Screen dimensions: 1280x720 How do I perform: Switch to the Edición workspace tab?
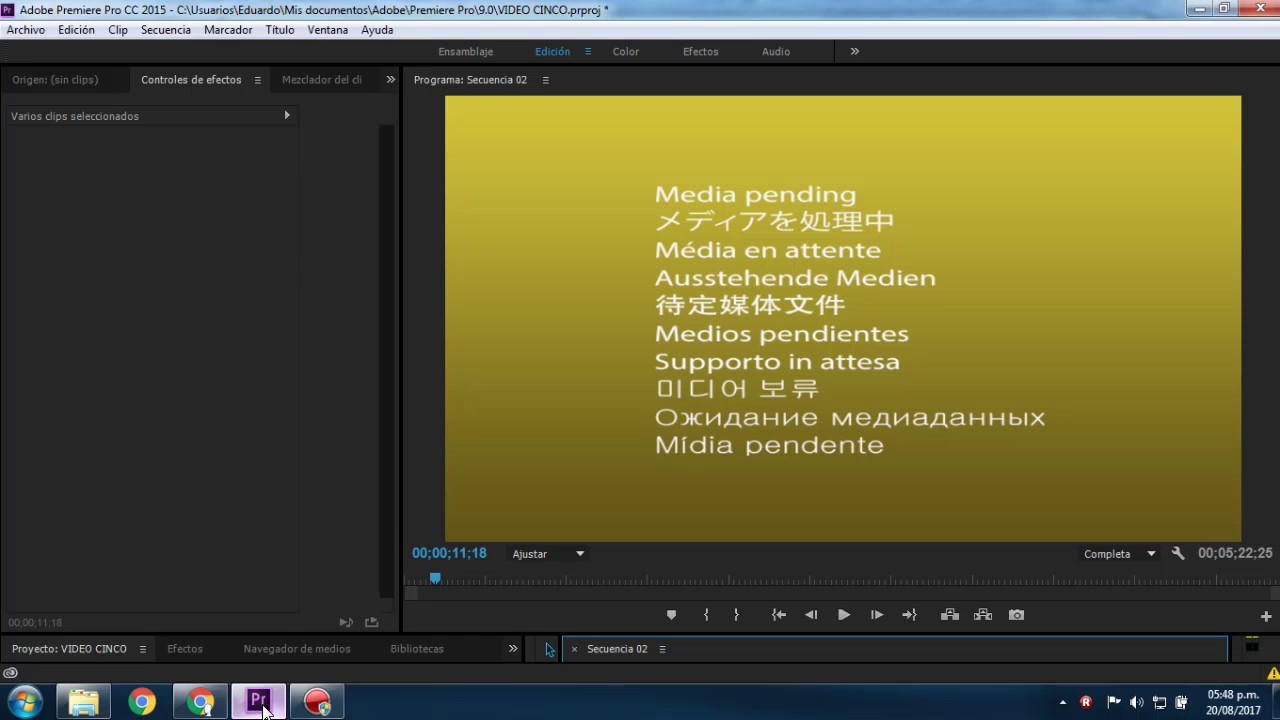point(552,51)
